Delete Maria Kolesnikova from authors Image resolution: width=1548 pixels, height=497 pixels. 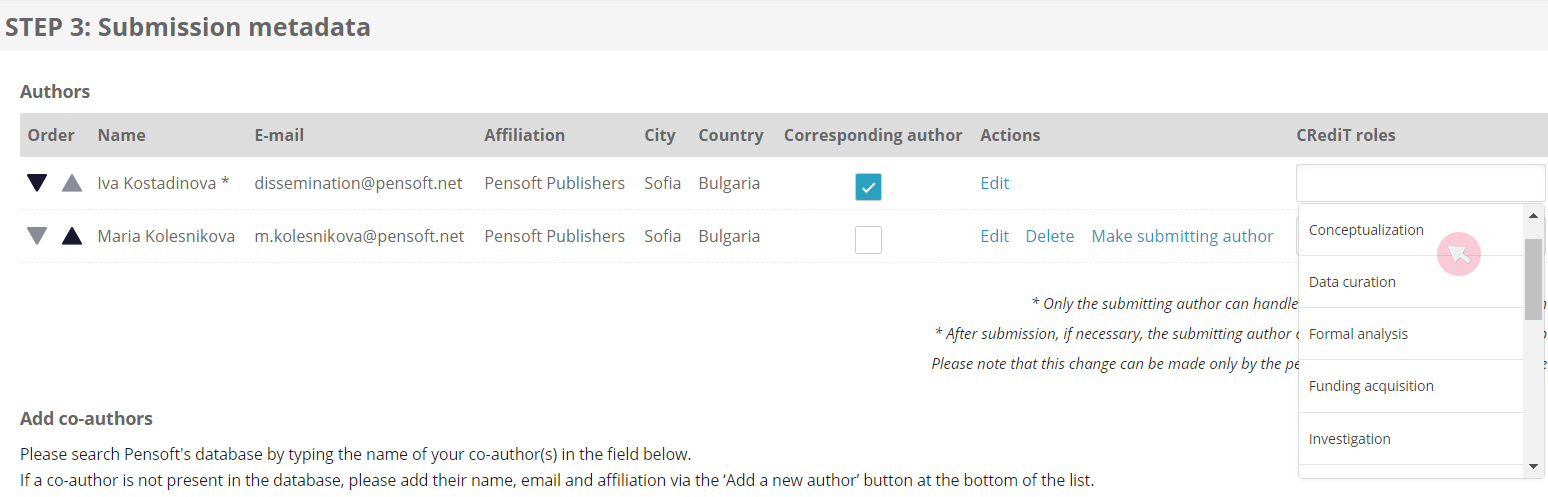pos(1049,236)
